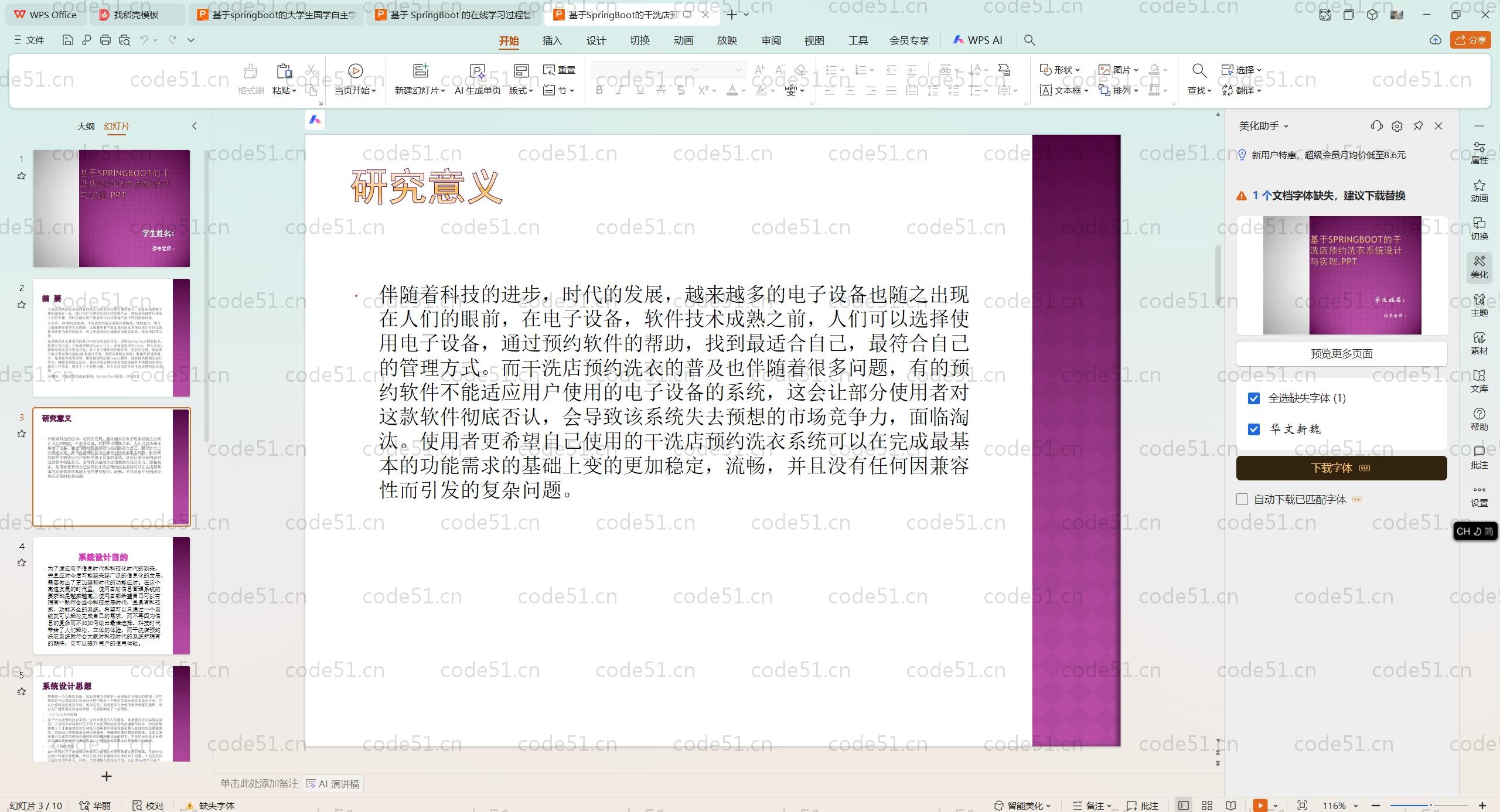
Task: Uncheck 全选缺失字体 checkbox
Action: pos(1254,398)
